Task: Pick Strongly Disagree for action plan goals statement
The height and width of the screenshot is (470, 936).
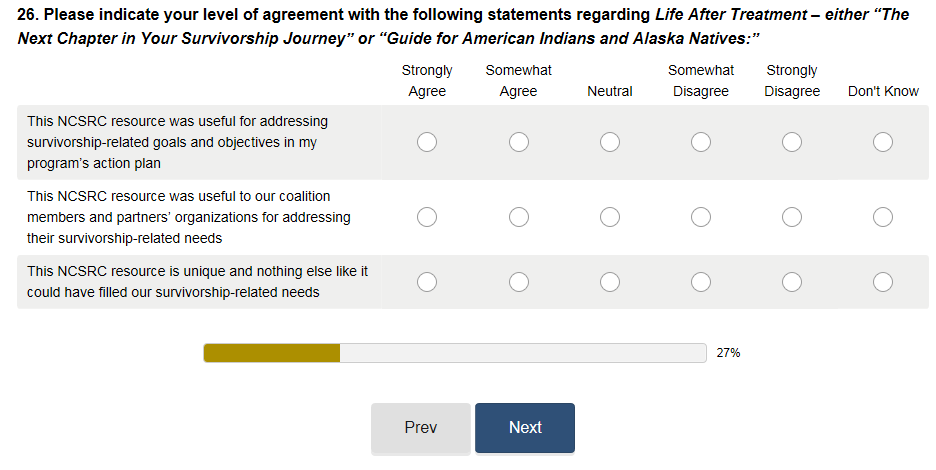Action: point(792,142)
